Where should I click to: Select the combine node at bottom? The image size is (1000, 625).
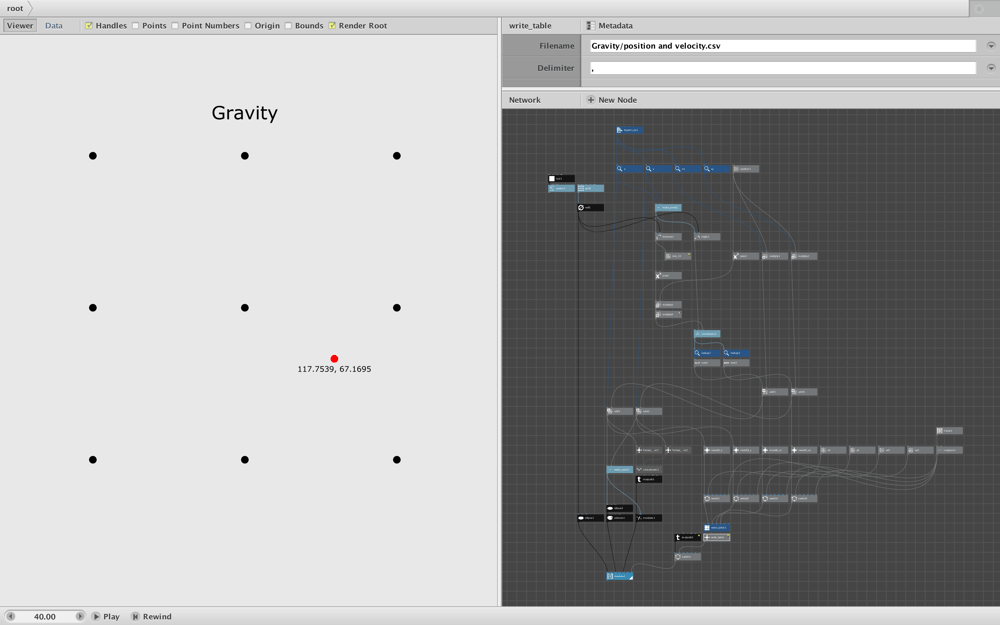click(619, 576)
